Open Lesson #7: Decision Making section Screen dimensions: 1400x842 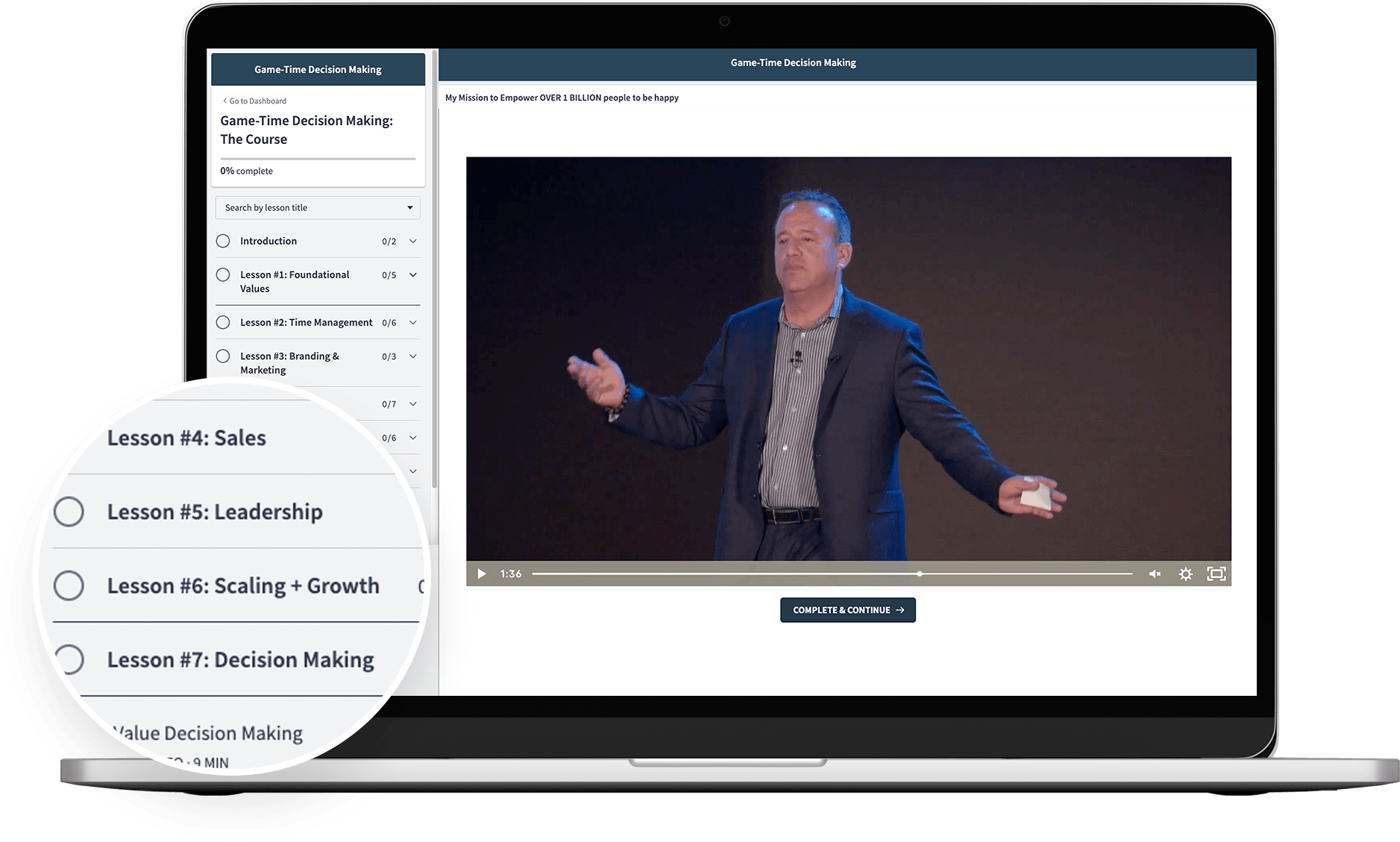coord(240,660)
